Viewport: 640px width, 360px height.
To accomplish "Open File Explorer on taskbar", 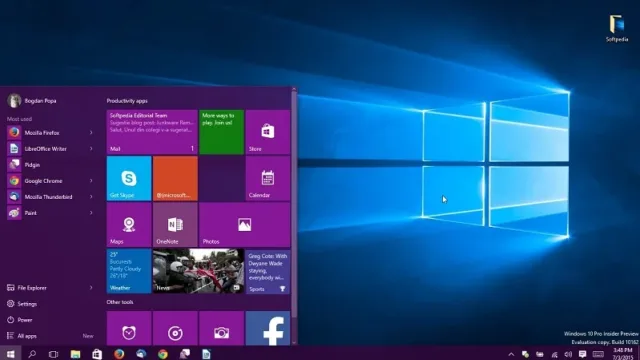I will click(x=76, y=354).
